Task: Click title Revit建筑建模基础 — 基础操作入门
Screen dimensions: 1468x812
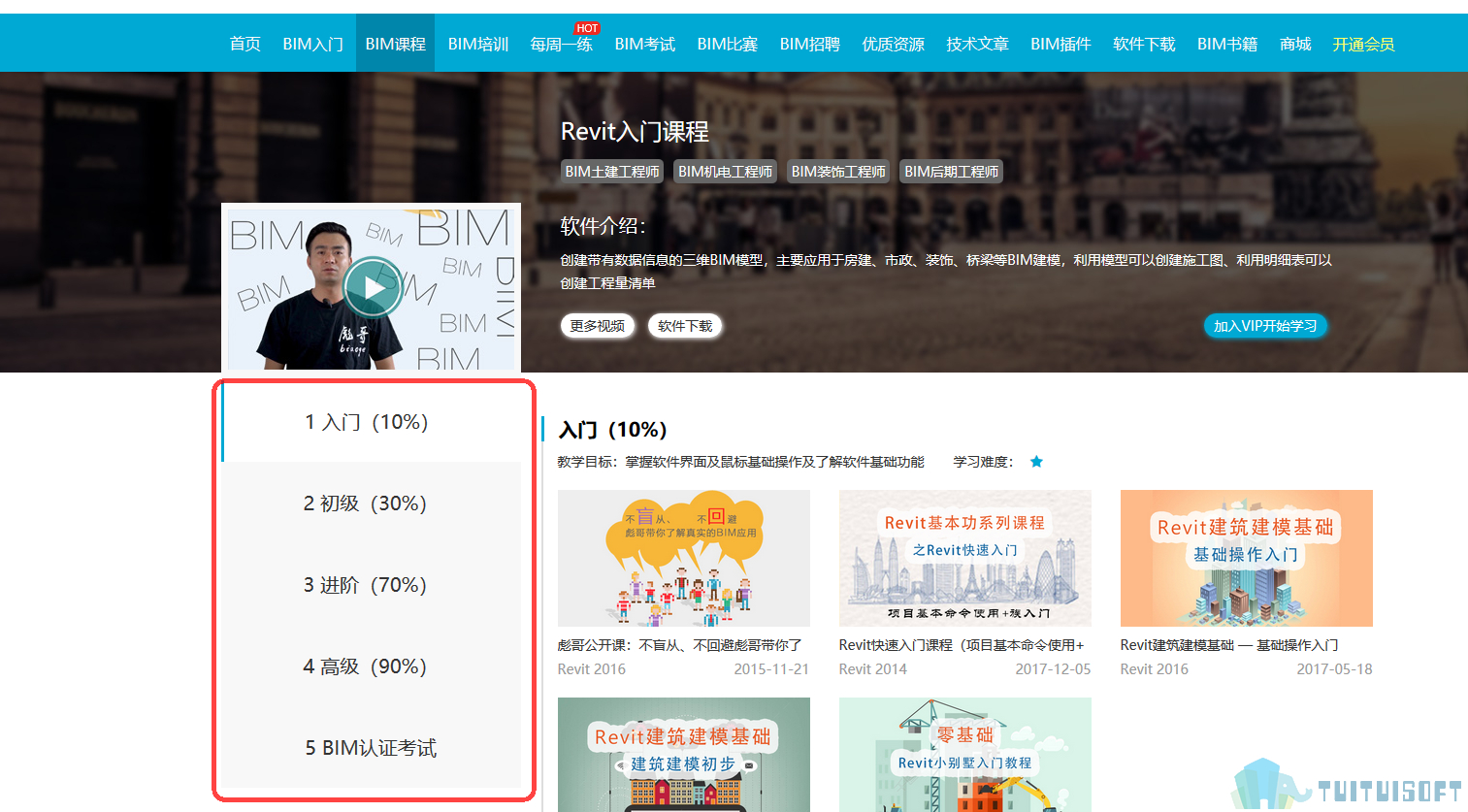Action: [x=1229, y=645]
